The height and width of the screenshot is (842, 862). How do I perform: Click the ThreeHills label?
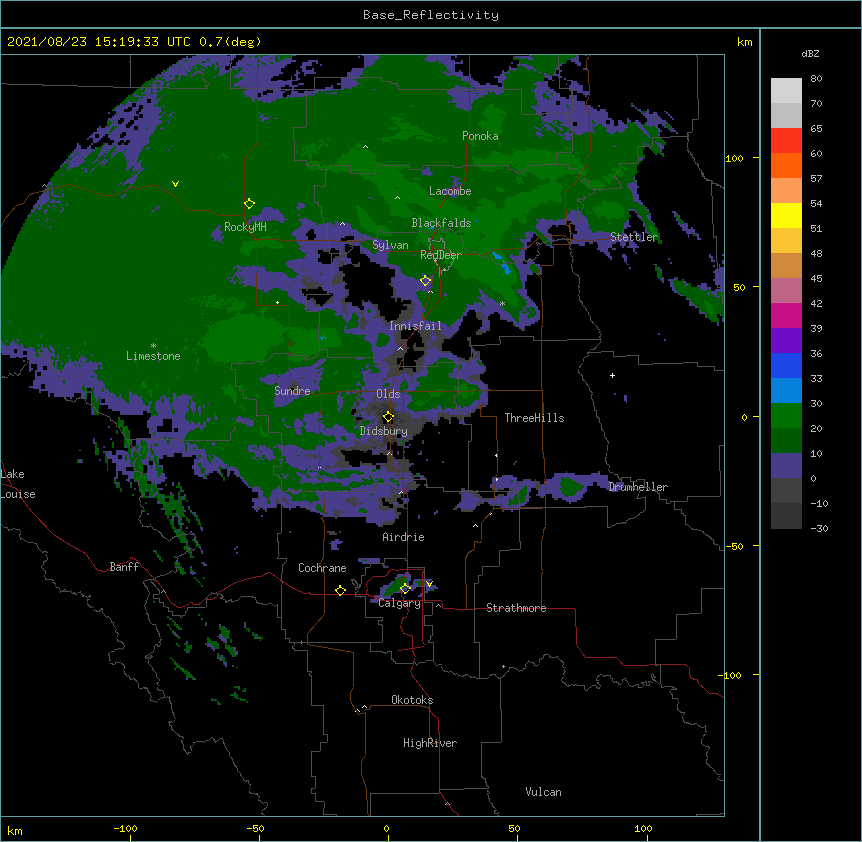534,418
